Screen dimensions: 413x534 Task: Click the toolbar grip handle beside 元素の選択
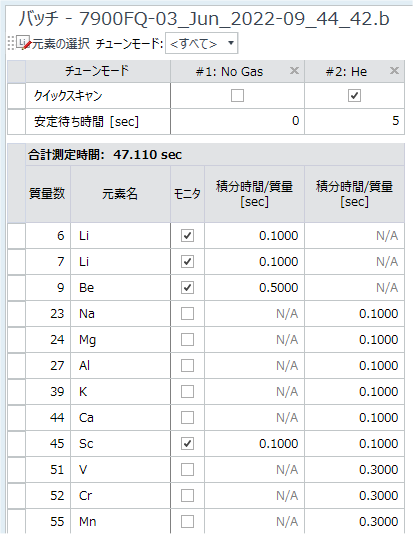coord(11,43)
